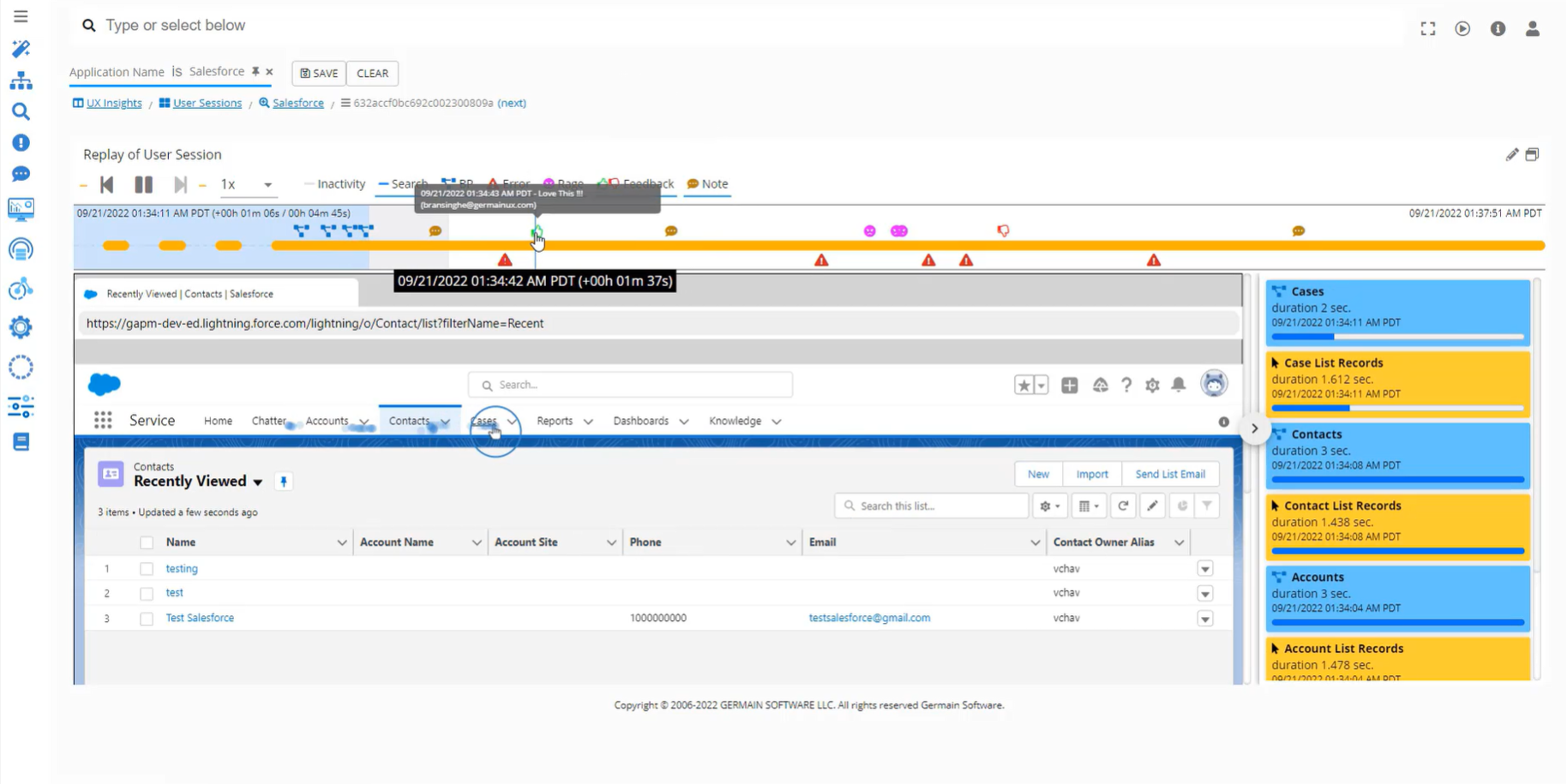Open the settings gear icon in sidebar
The height and width of the screenshot is (784, 1567).
point(20,326)
